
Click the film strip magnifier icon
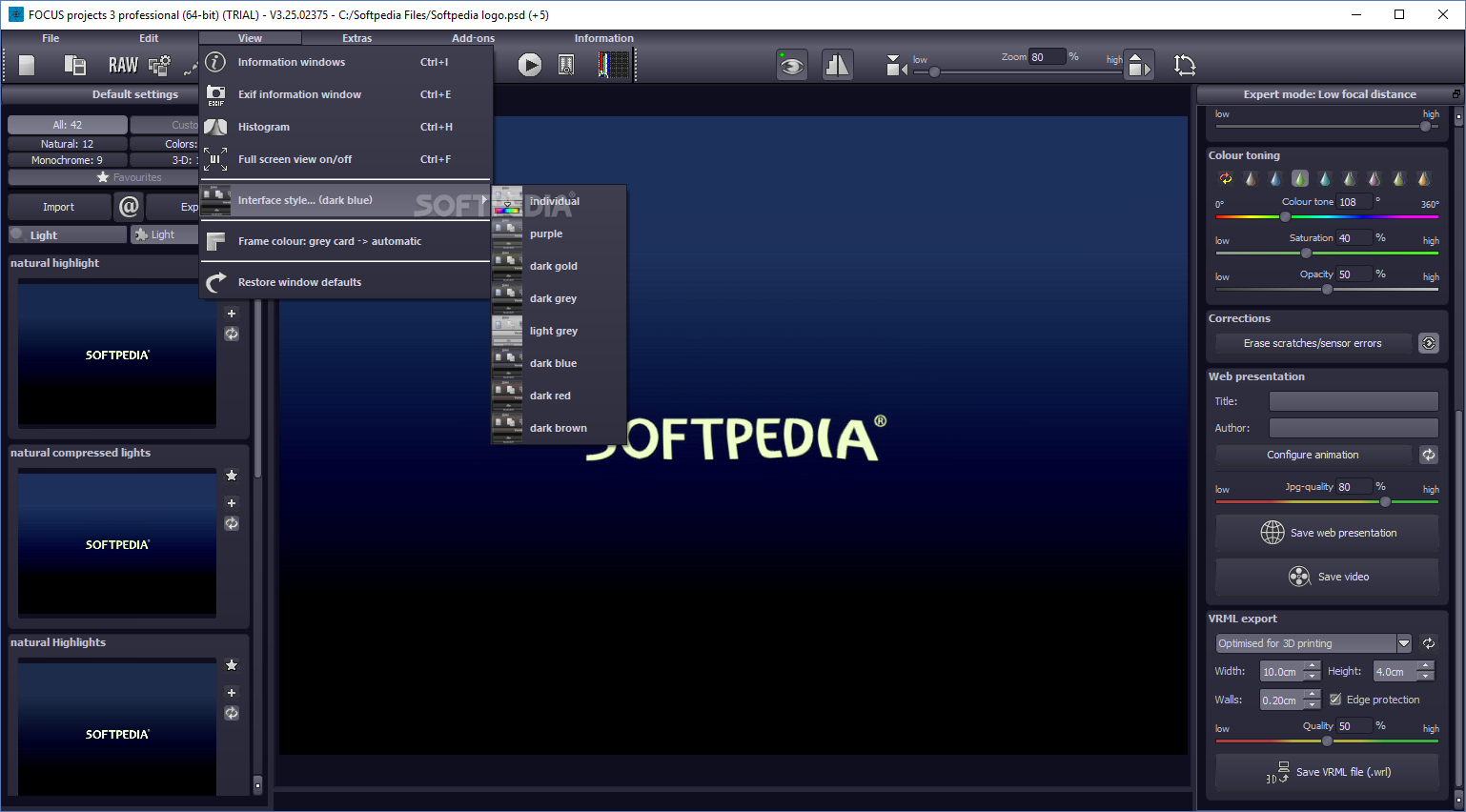pos(566,65)
